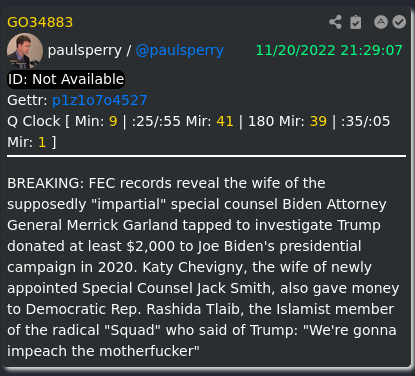Click the share icon on the post

click(x=335, y=22)
